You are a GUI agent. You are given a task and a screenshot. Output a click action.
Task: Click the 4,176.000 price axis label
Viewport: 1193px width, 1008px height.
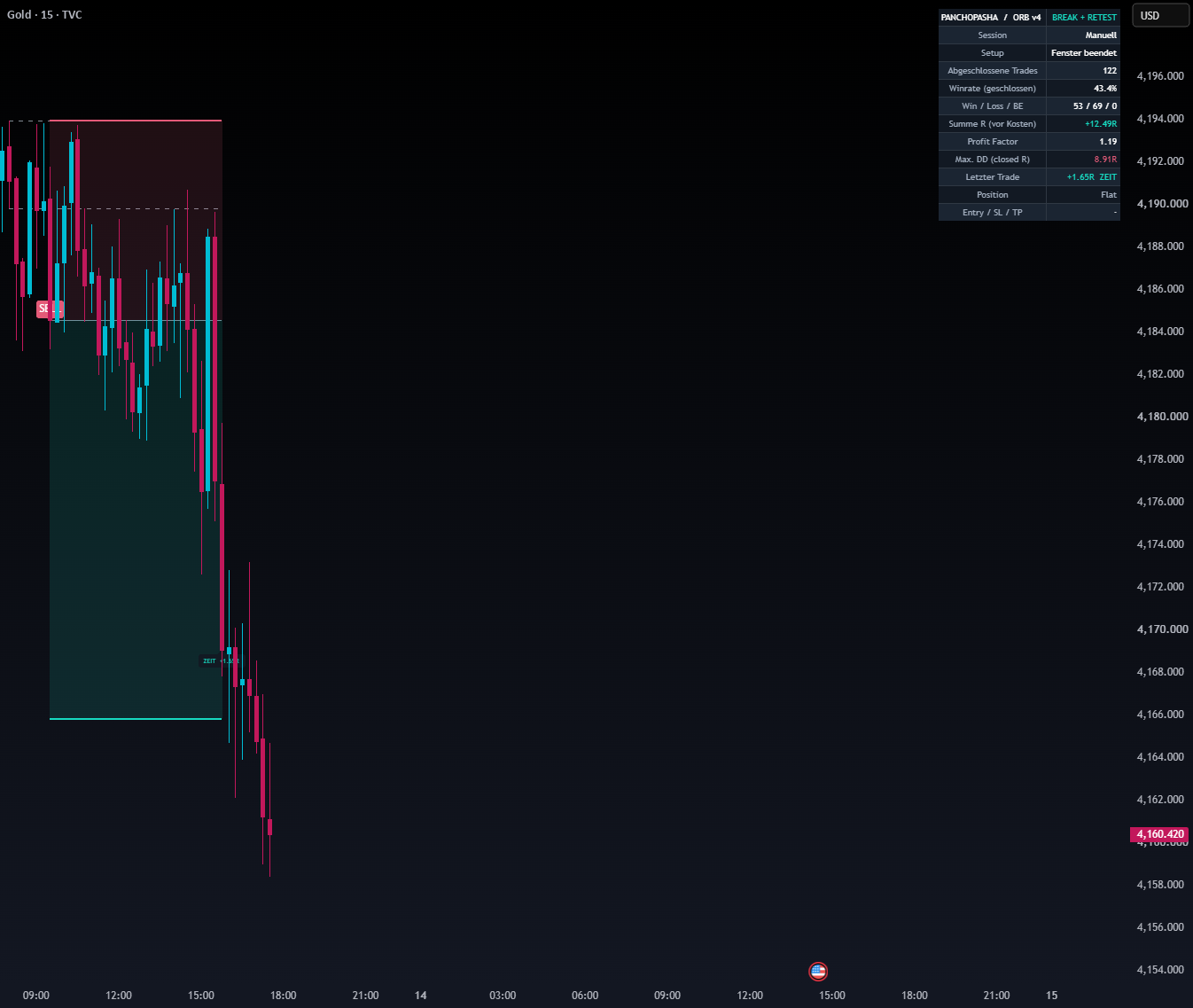pos(1160,502)
